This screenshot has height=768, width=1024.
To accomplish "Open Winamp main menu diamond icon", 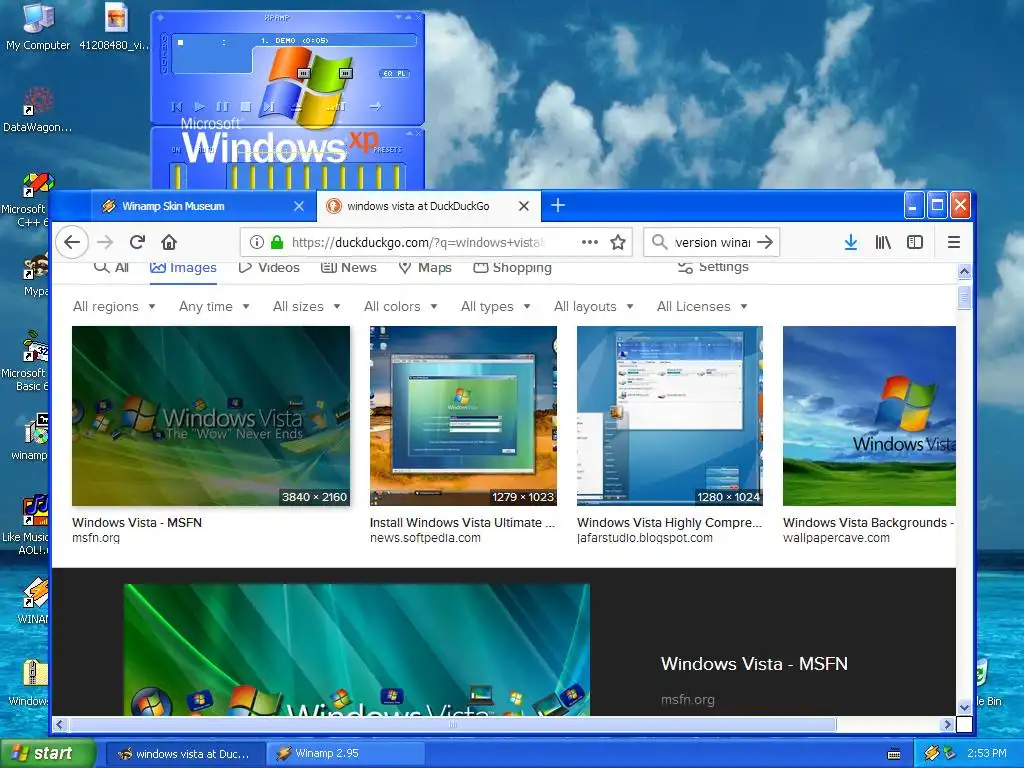I will pos(161,18).
